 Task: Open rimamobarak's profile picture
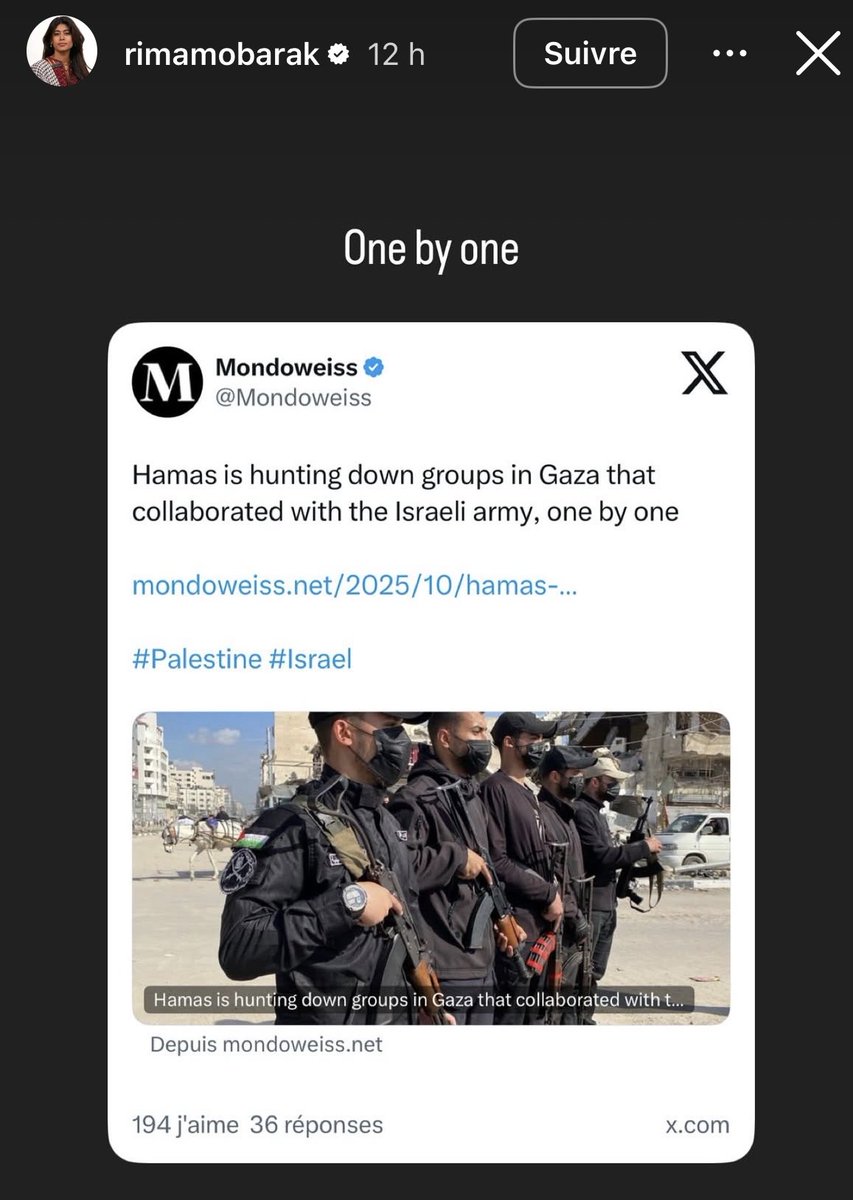coord(61,51)
